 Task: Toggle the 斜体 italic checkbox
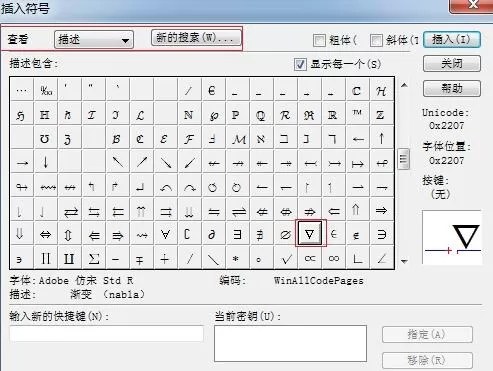coord(376,40)
